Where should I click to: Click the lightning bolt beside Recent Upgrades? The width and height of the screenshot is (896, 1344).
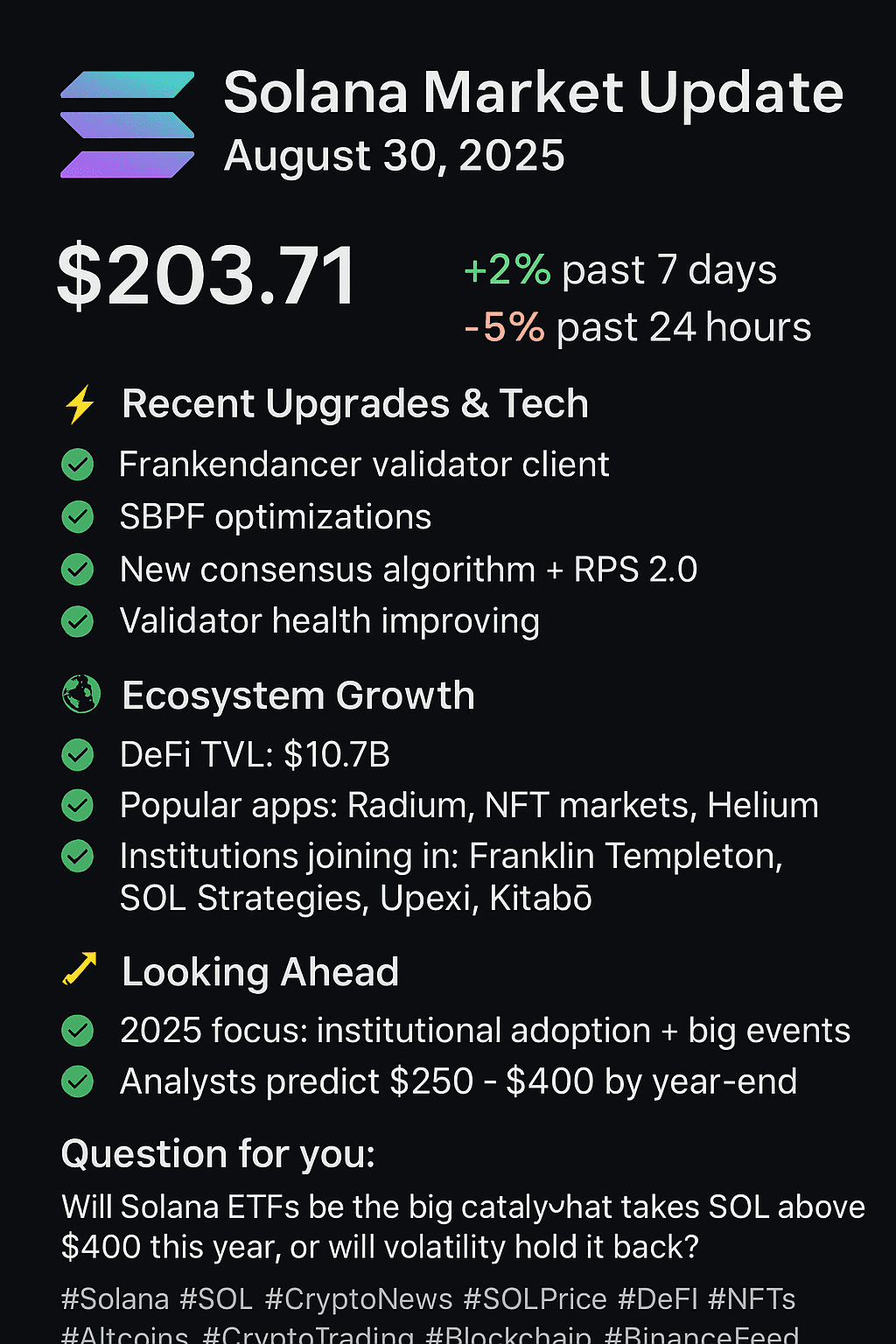tap(80, 404)
